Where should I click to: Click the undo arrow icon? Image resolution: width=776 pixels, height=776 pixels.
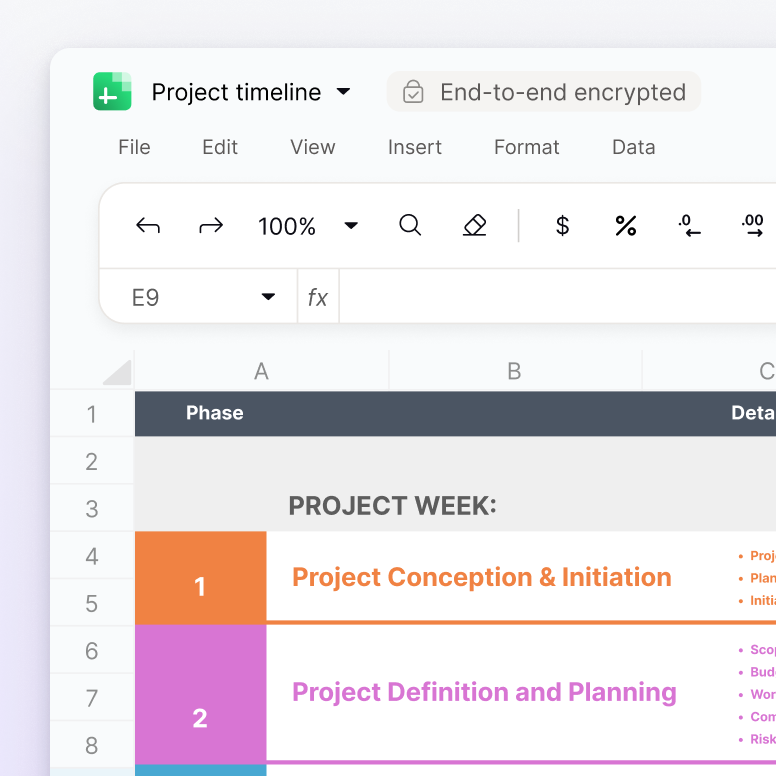coord(148,227)
